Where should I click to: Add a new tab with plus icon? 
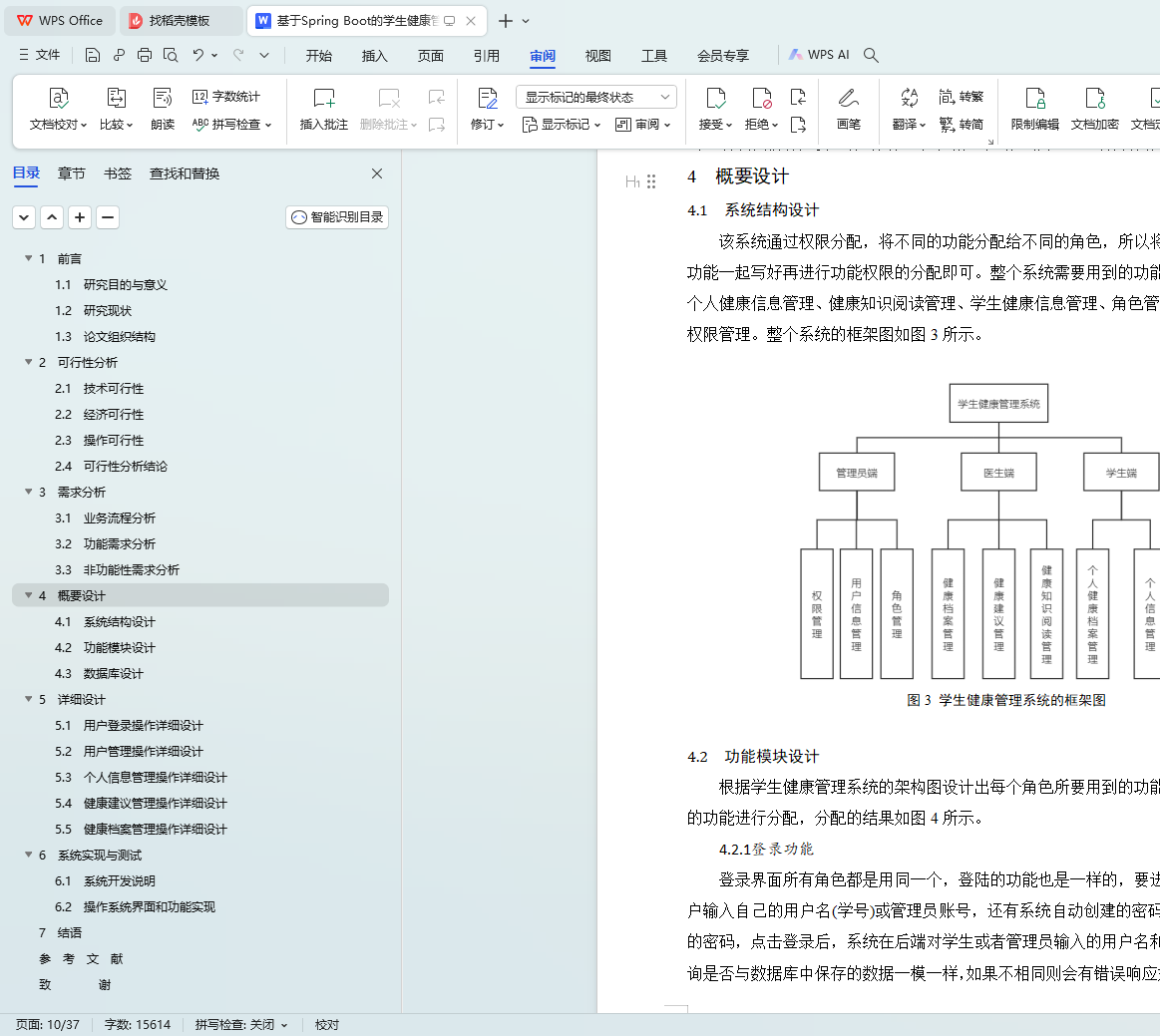[x=506, y=21]
